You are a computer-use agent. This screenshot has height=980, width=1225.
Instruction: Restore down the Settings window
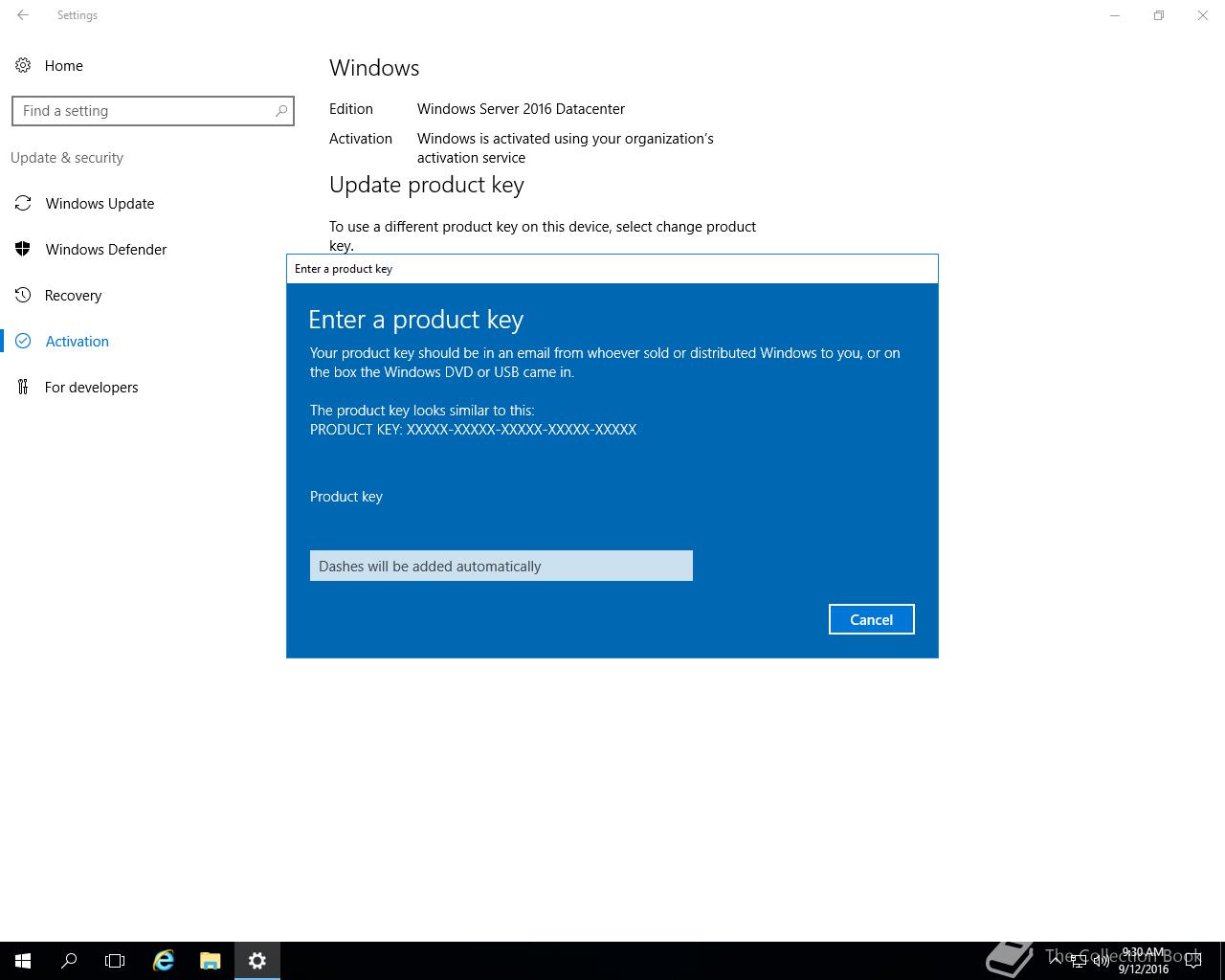[x=1159, y=15]
